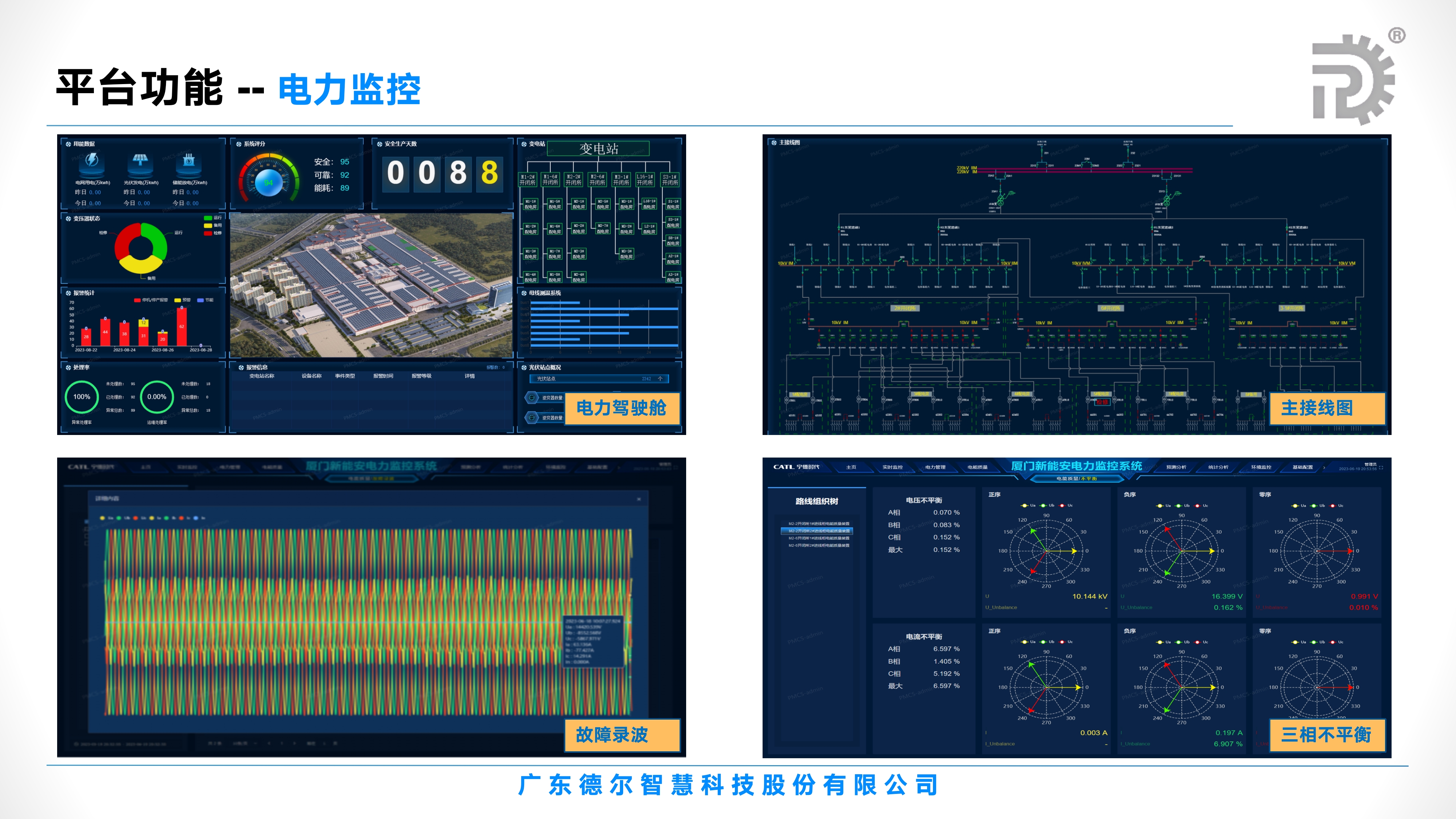Click the CATL 宁德时代 logo in 三相不平衡 screen

point(796,467)
